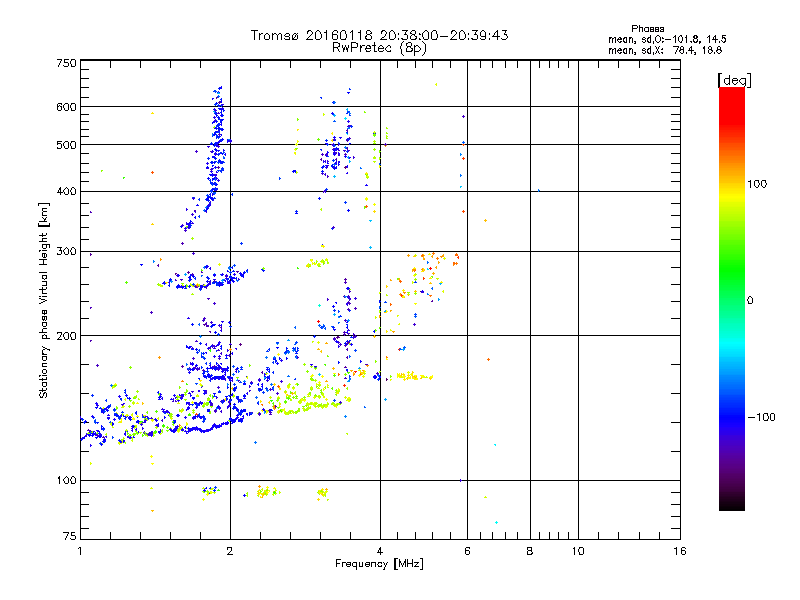The height and width of the screenshot is (600, 800).
Task: Click x-axis tick label '8'
Action: pyautogui.click(x=530, y=551)
